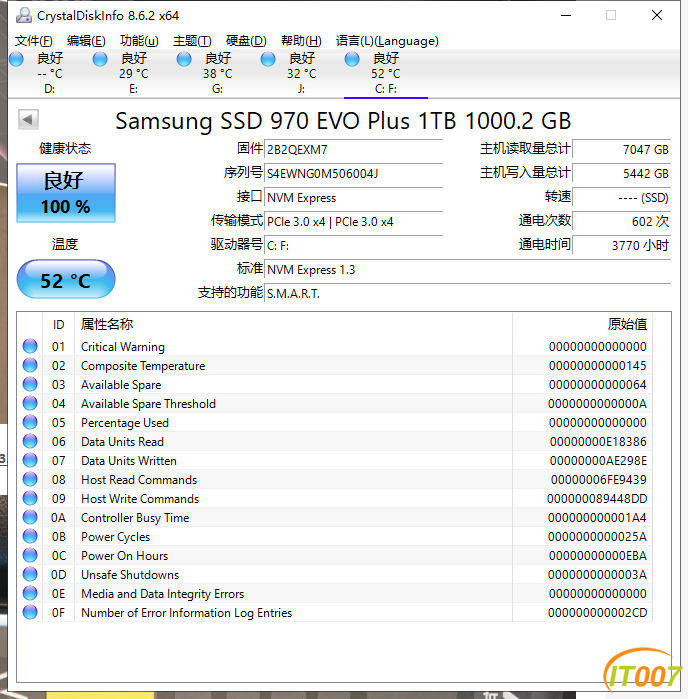Click status circle for Host Write Commands
The height and width of the screenshot is (699, 688).
click(30, 498)
